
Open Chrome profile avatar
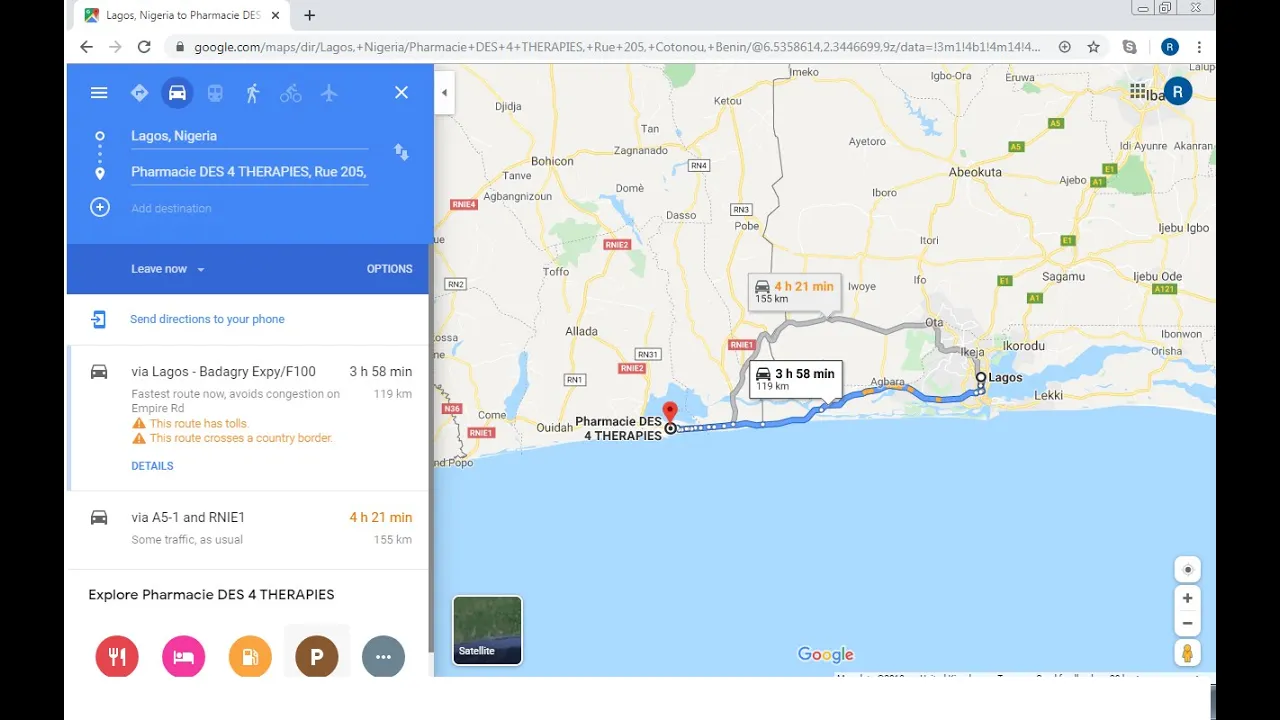point(1169,47)
